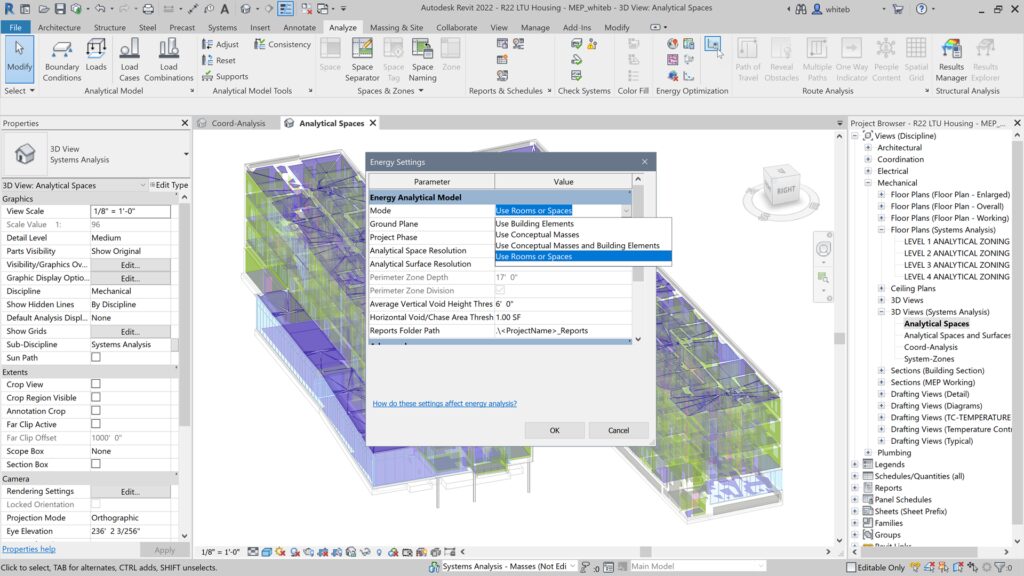Screen dimensions: 1024x576
Task: Toggle the Crop View checkbox
Action: click(x=96, y=384)
